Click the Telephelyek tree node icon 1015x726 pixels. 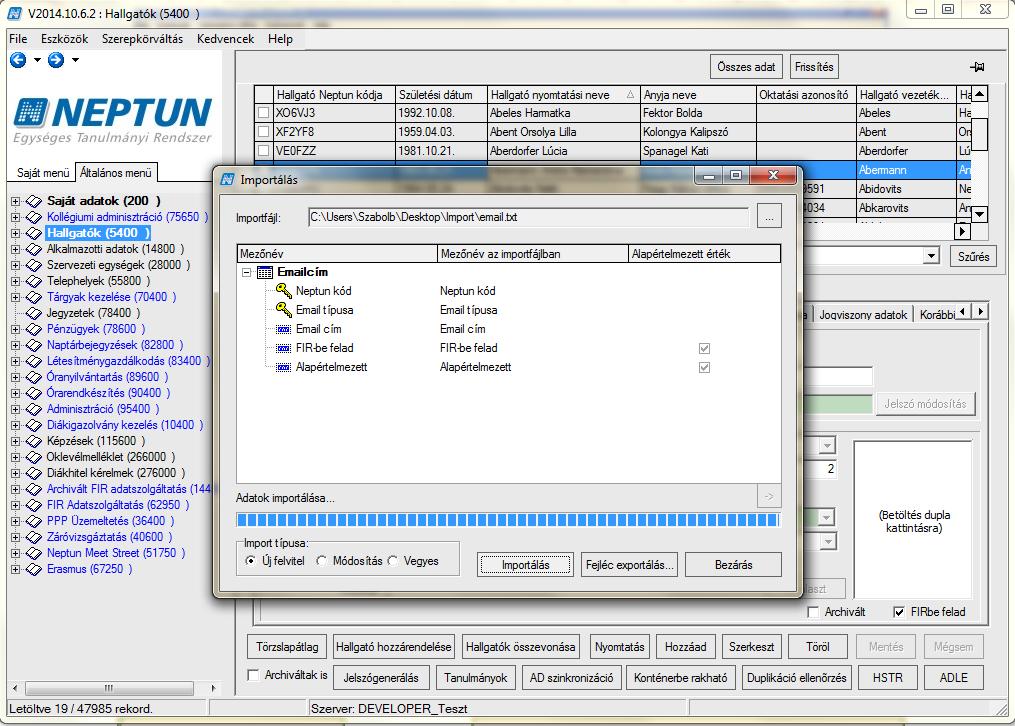[34, 281]
